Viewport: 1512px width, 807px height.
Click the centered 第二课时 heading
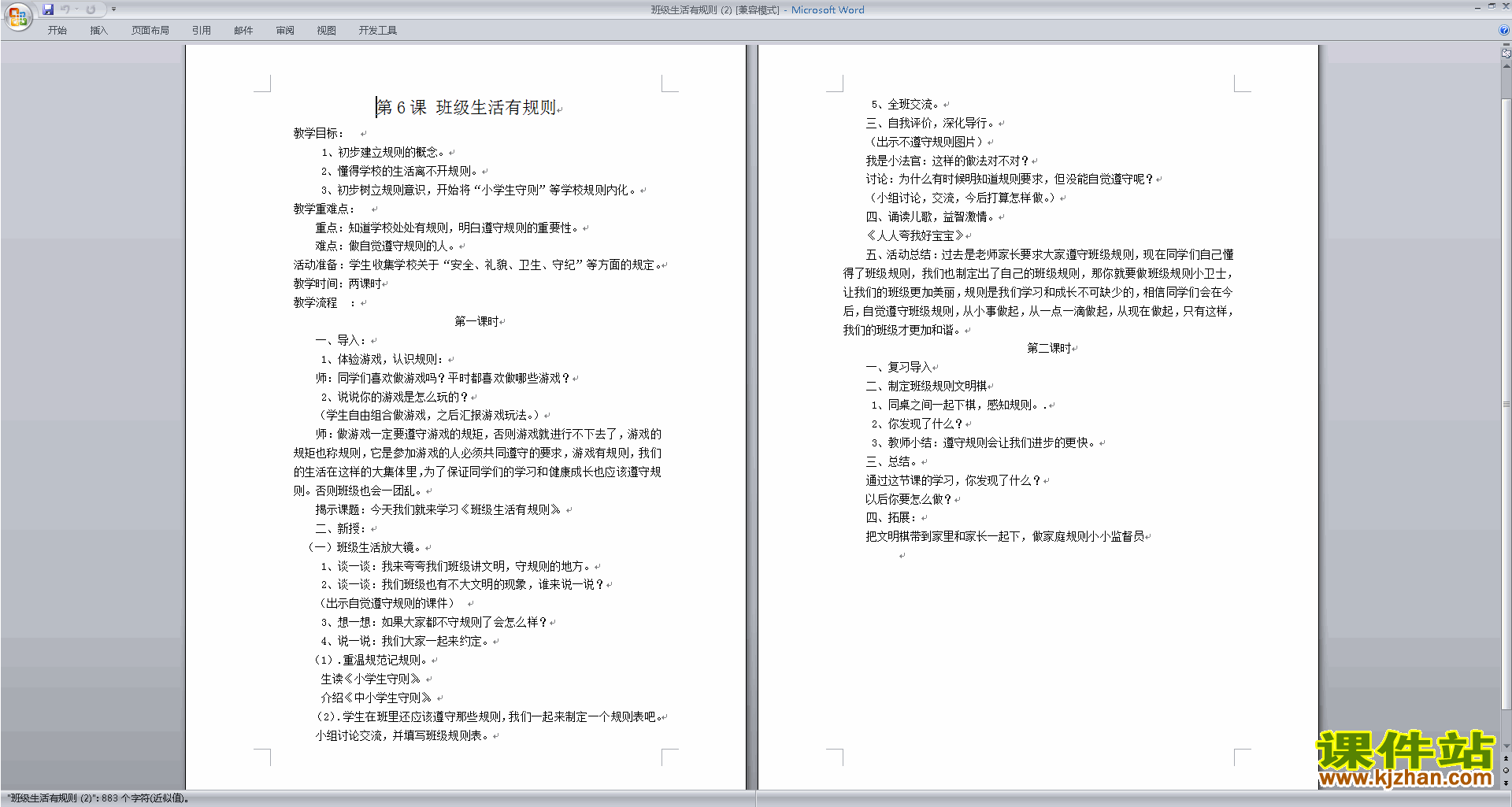(x=1049, y=348)
